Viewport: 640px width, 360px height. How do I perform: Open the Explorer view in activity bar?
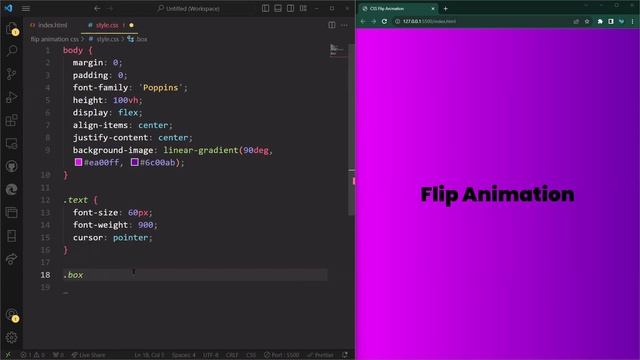pyautogui.click(x=12, y=29)
